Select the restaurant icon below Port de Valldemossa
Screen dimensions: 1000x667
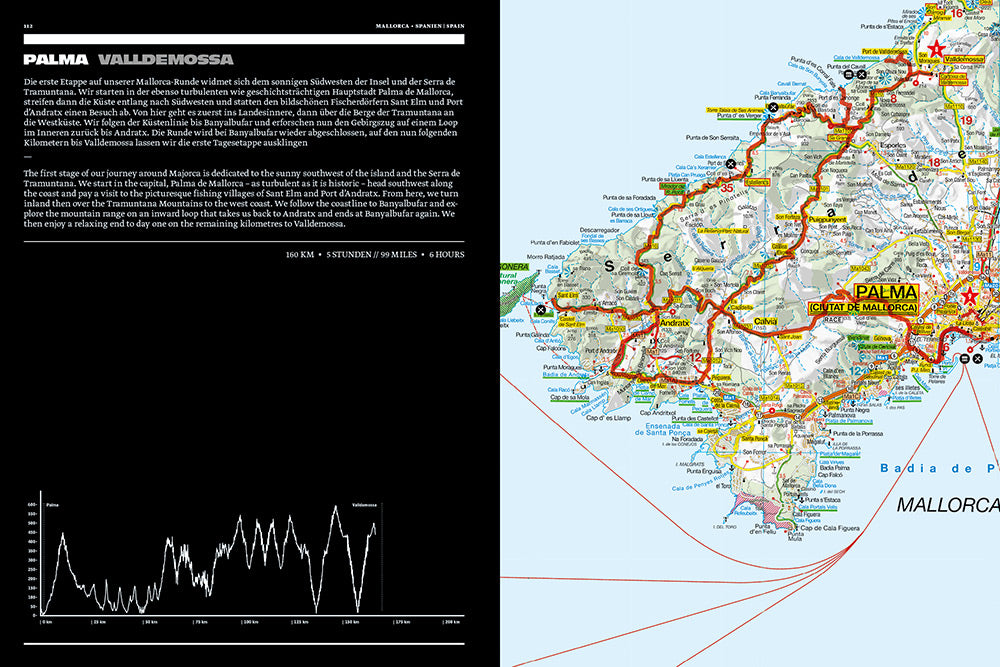click(x=862, y=74)
